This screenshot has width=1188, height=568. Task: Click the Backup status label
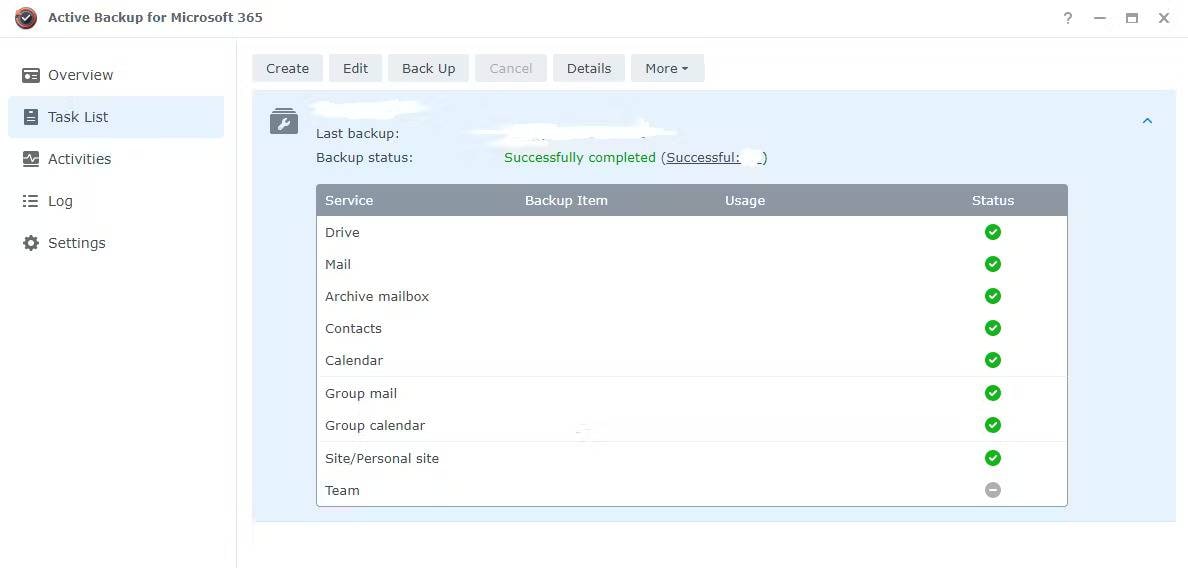(364, 158)
